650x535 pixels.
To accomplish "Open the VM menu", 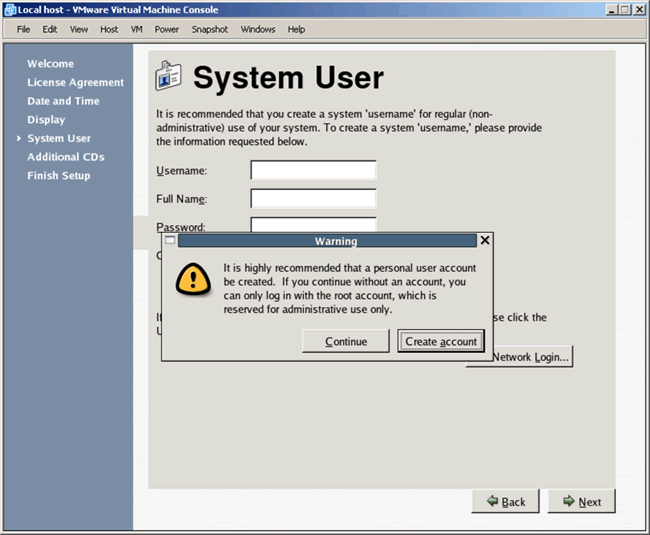I will click(137, 29).
